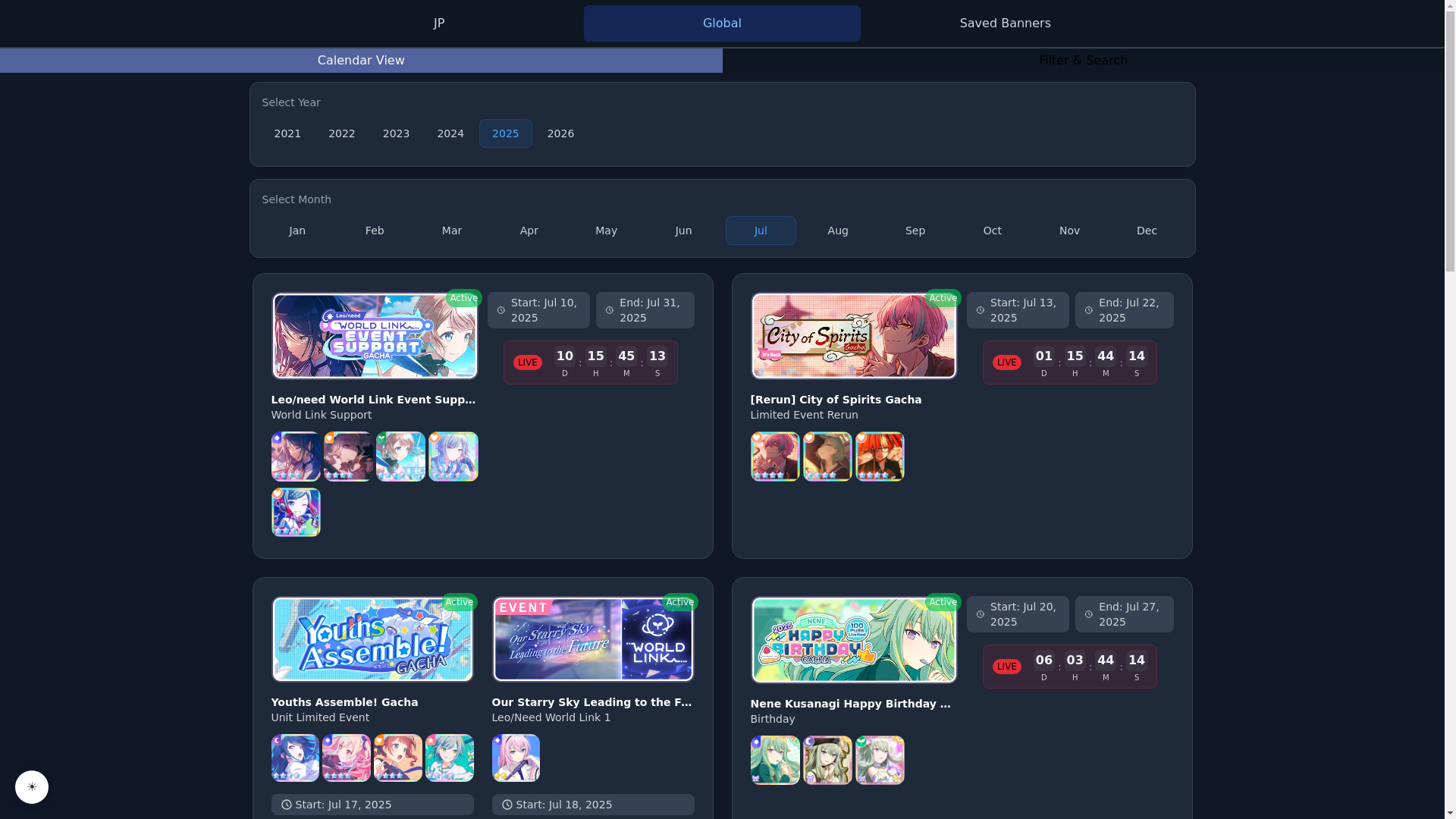Choose the Aug month button
The height and width of the screenshot is (819, 1456).
coord(838,231)
